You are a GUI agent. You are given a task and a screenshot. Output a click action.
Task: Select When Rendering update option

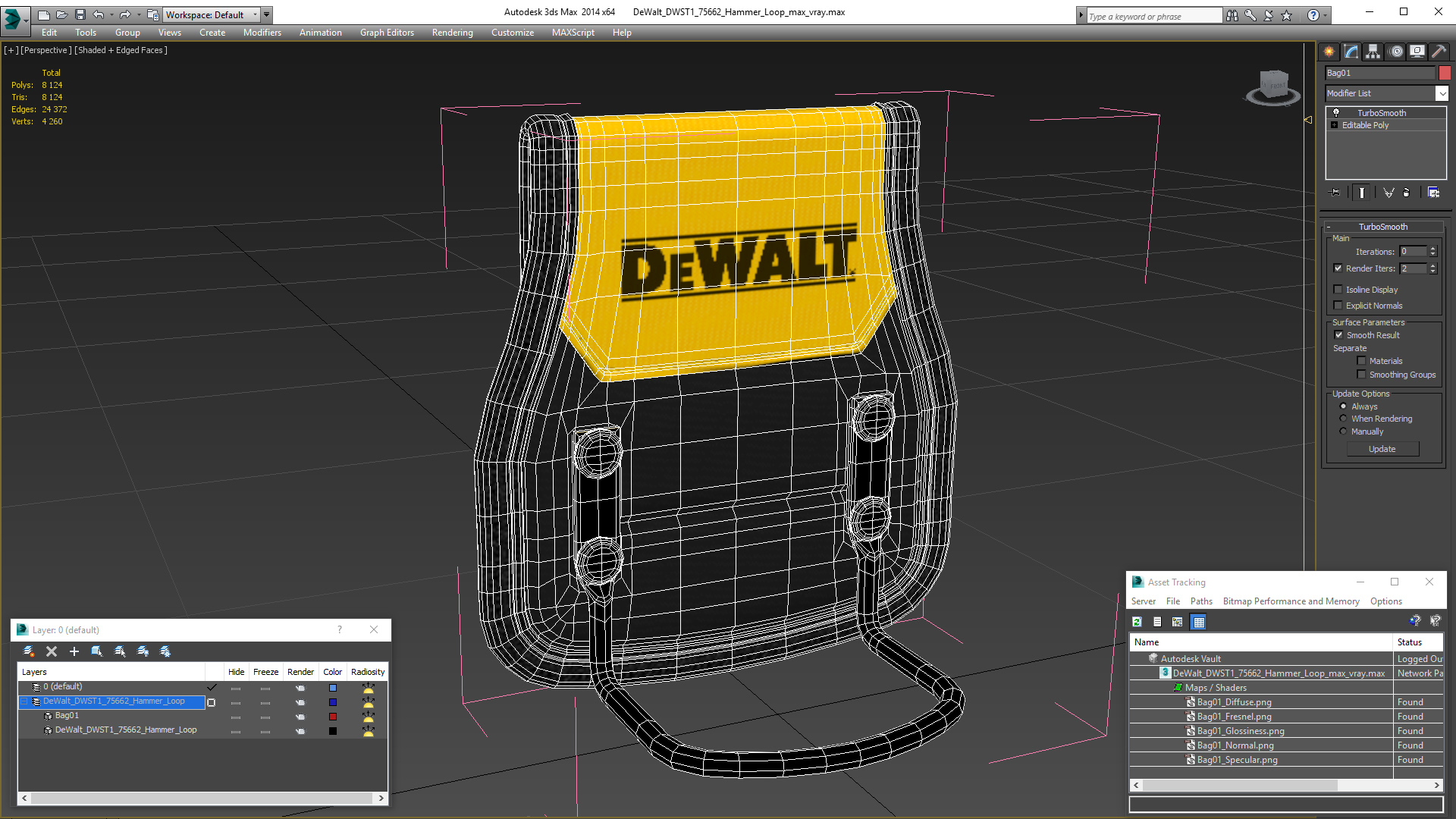(1344, 419)
